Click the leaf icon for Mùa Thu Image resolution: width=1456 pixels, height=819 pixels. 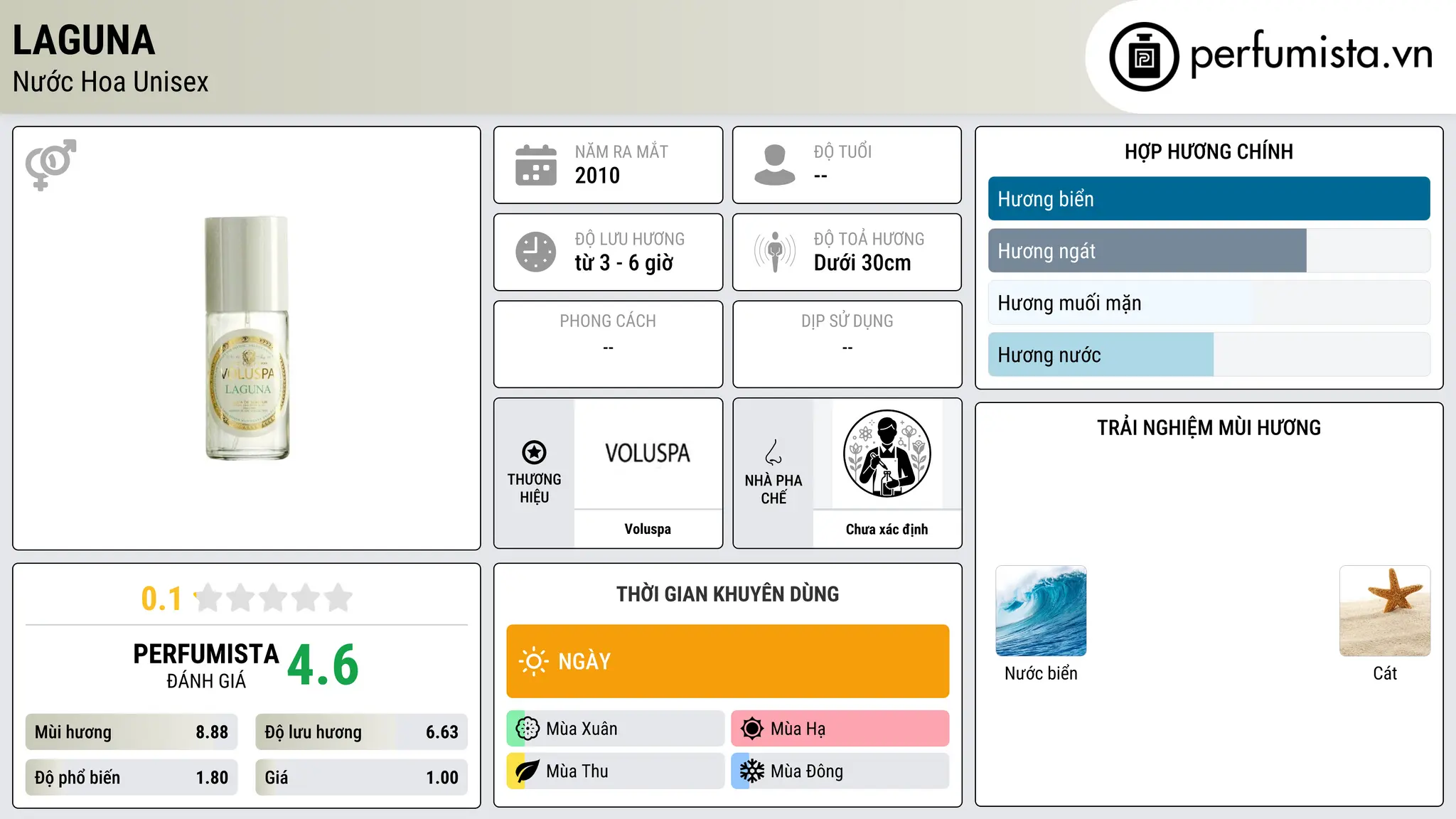click(528, 771)
